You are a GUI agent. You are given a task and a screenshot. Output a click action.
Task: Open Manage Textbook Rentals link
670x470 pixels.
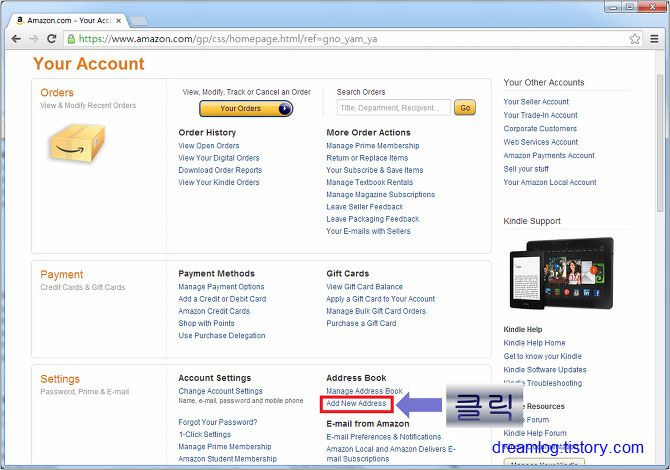(370, 182)
